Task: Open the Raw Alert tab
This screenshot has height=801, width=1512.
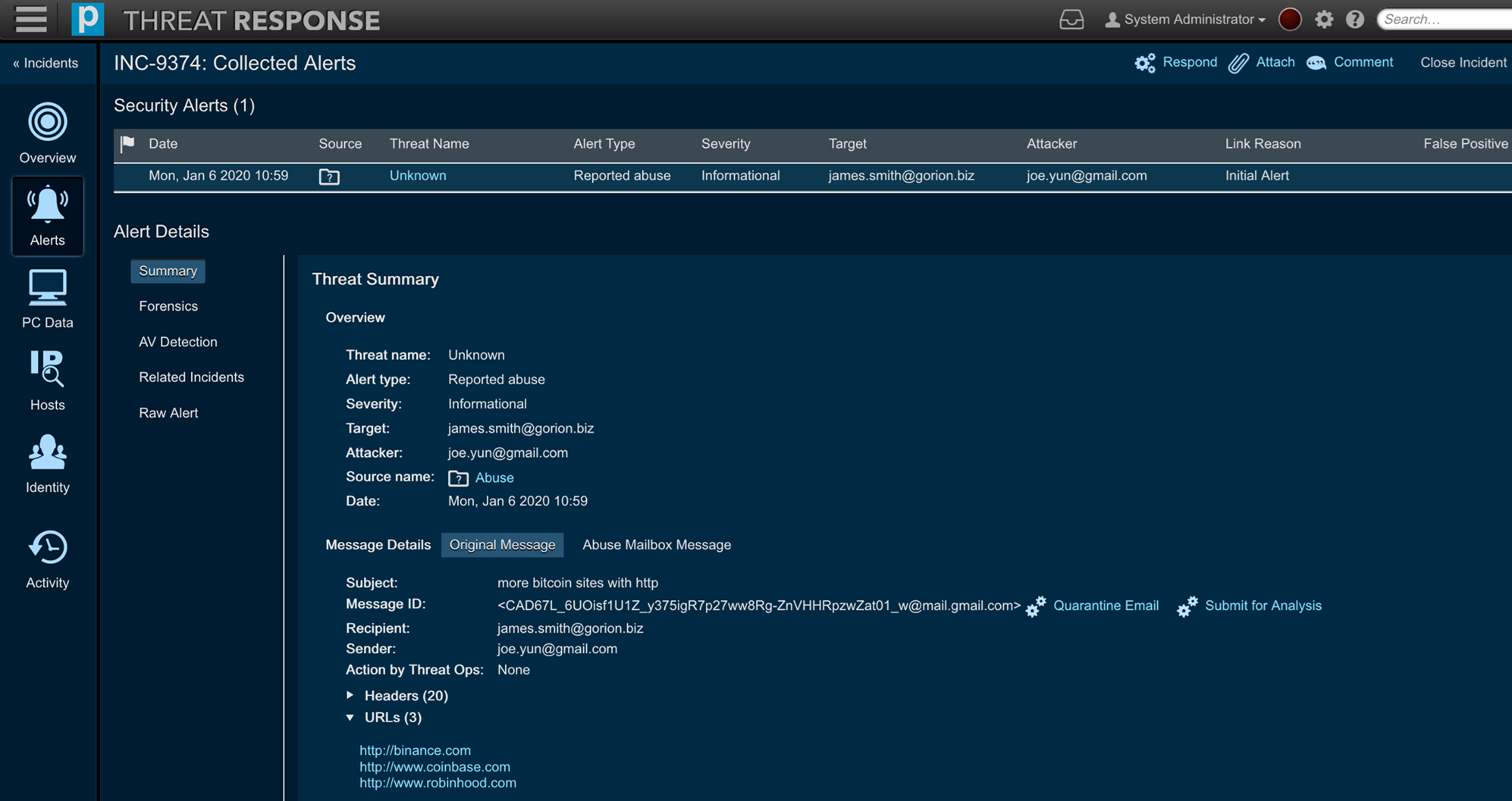Action: point(168,412)
